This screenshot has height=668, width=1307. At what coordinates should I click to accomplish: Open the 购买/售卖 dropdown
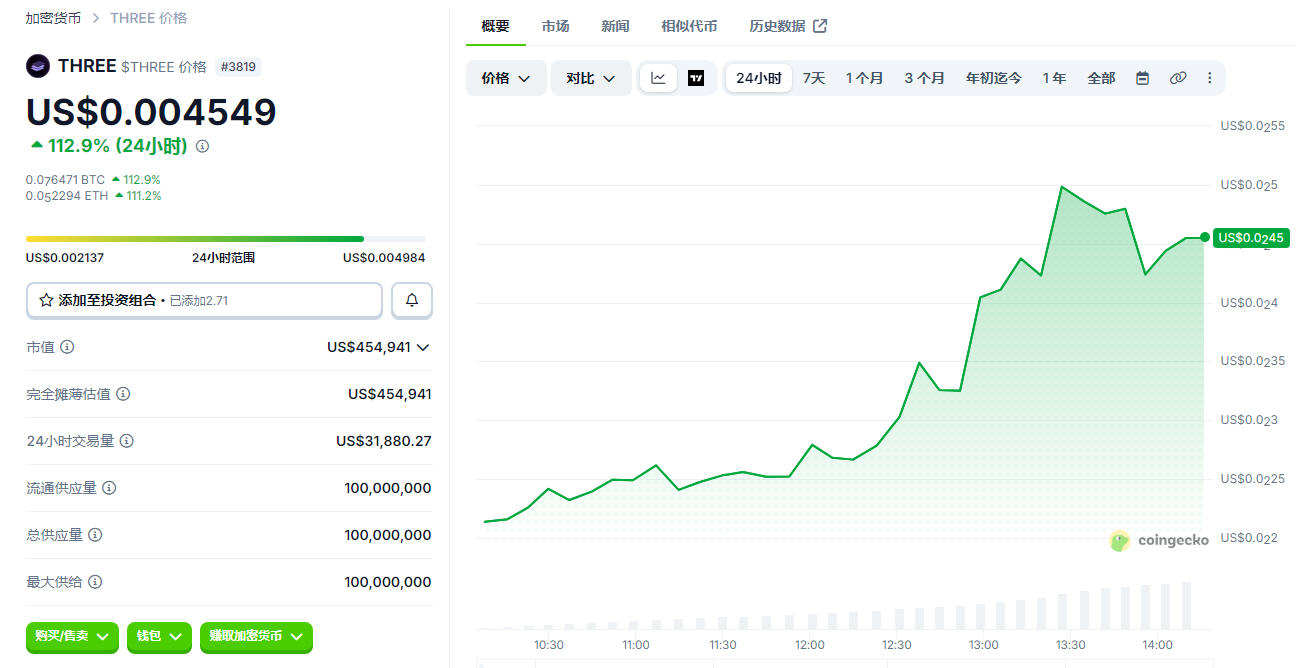coord(72,636)
